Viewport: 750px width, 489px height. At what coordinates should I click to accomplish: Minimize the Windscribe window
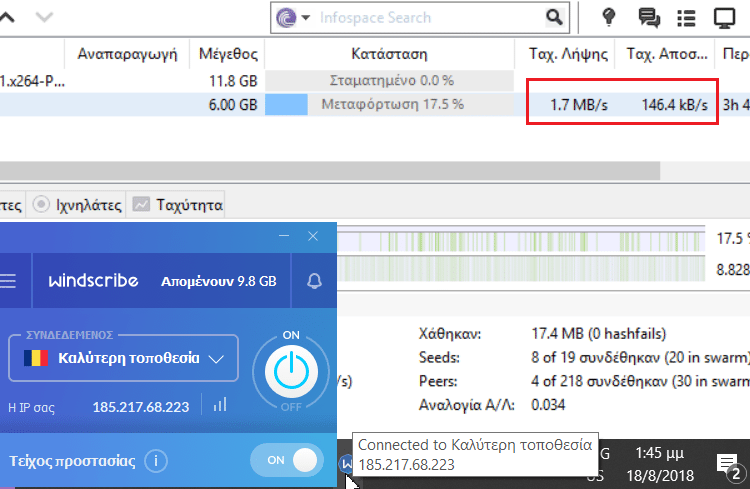click(x=284, y=235)
